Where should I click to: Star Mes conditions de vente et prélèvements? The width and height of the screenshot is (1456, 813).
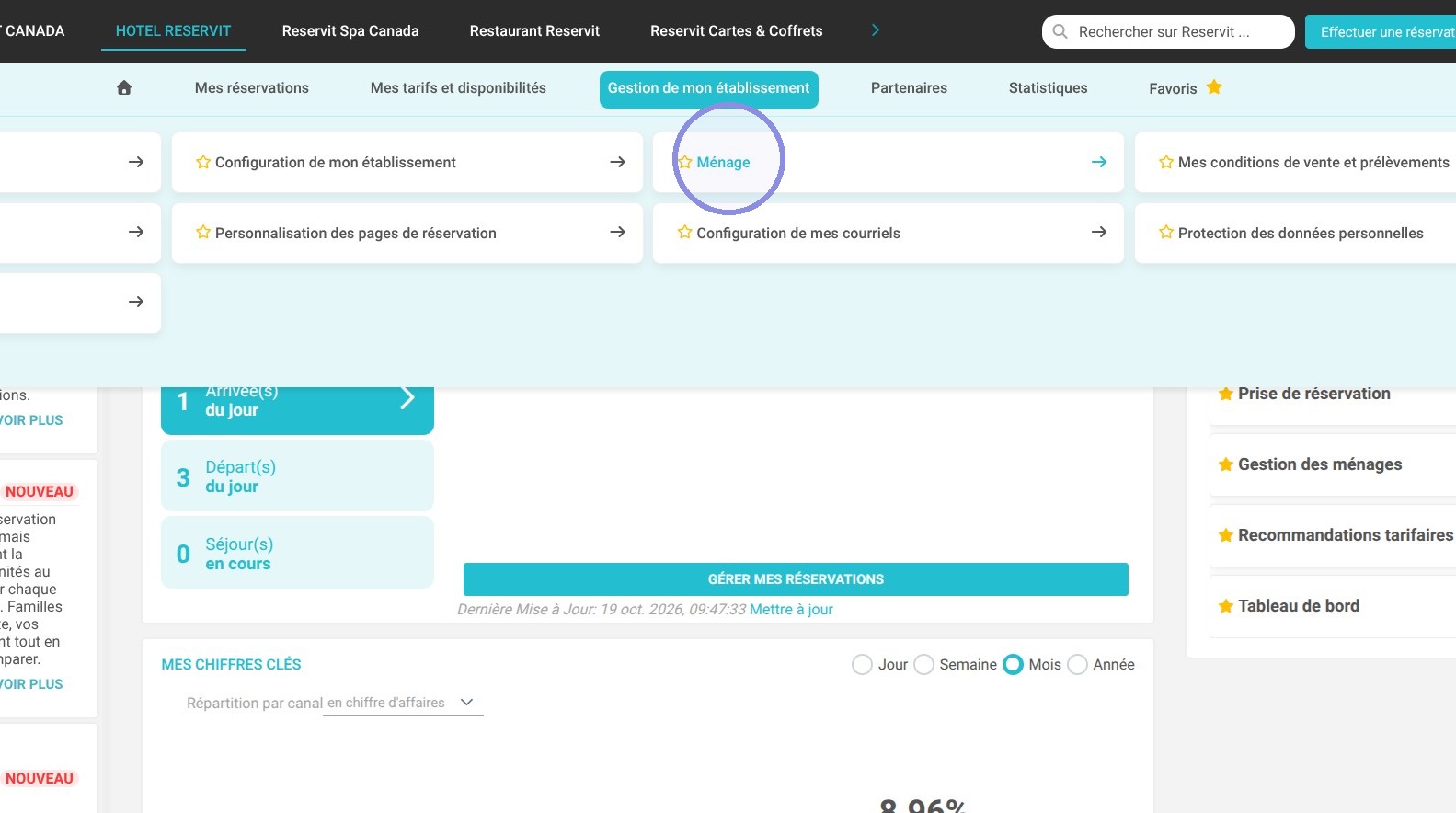[x=1166, y=162]
